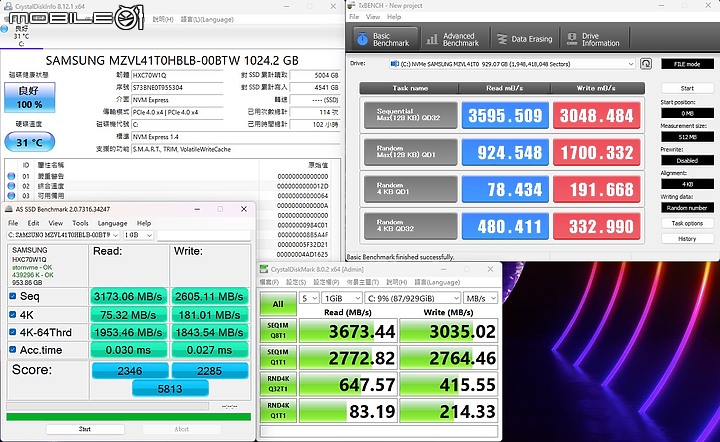
Task: Open Drive Information tab in TxBENCH
Action: [594, 39]
